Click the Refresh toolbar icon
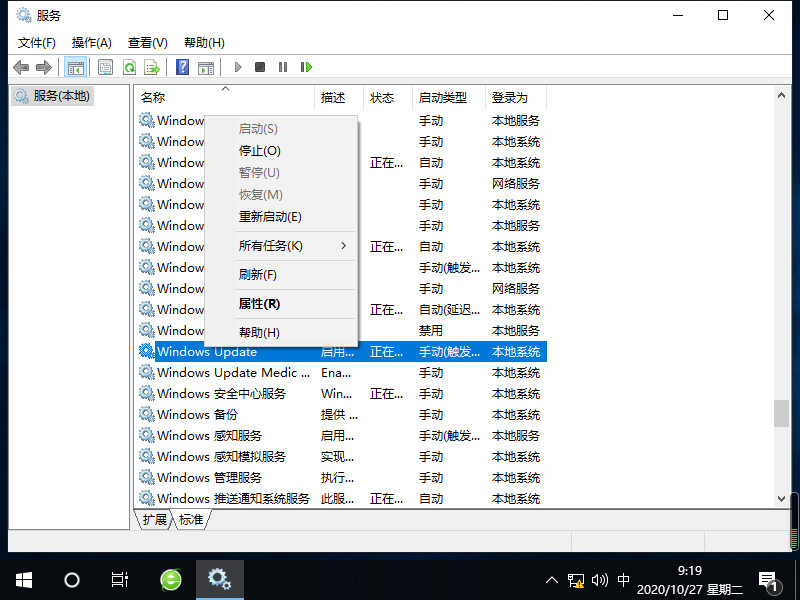This screenshot has height=600, width=800. (129, 67)
